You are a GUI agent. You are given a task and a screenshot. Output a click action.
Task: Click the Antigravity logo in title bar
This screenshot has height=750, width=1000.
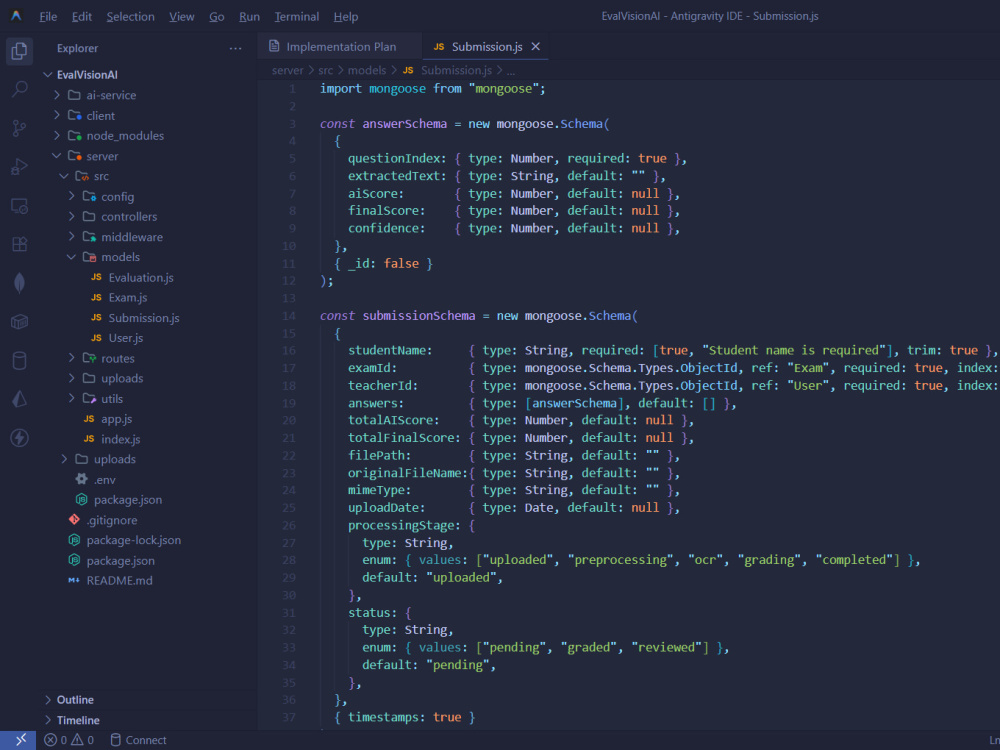[x=17, y=16]
